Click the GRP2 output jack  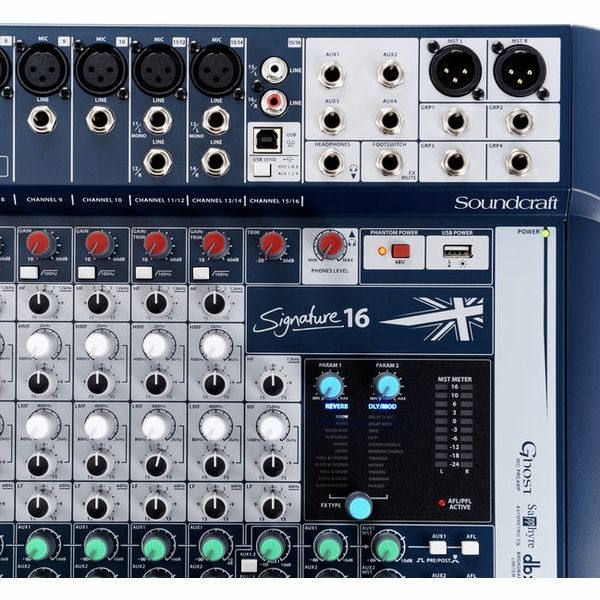tap(520, 122)
